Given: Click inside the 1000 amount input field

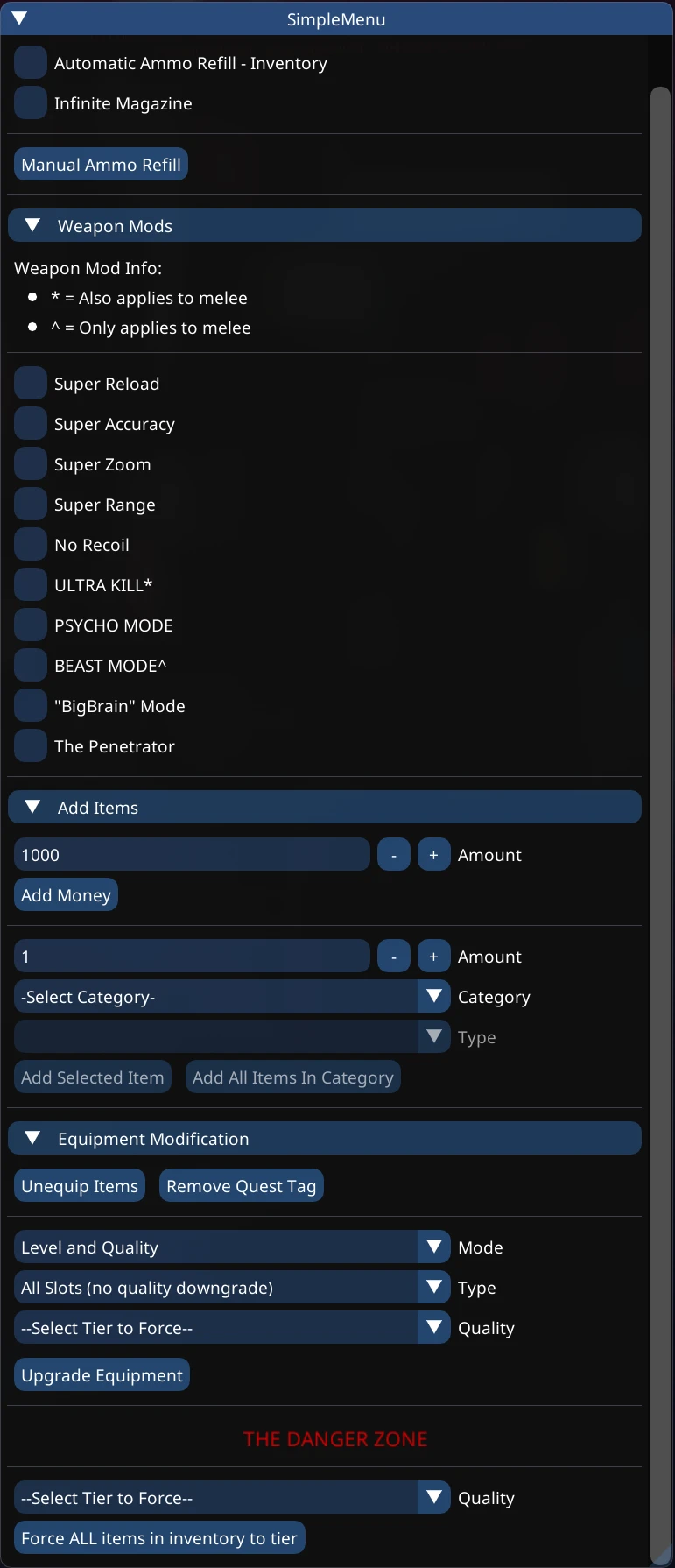Looking at the screenshot, I should coord(192,854).
